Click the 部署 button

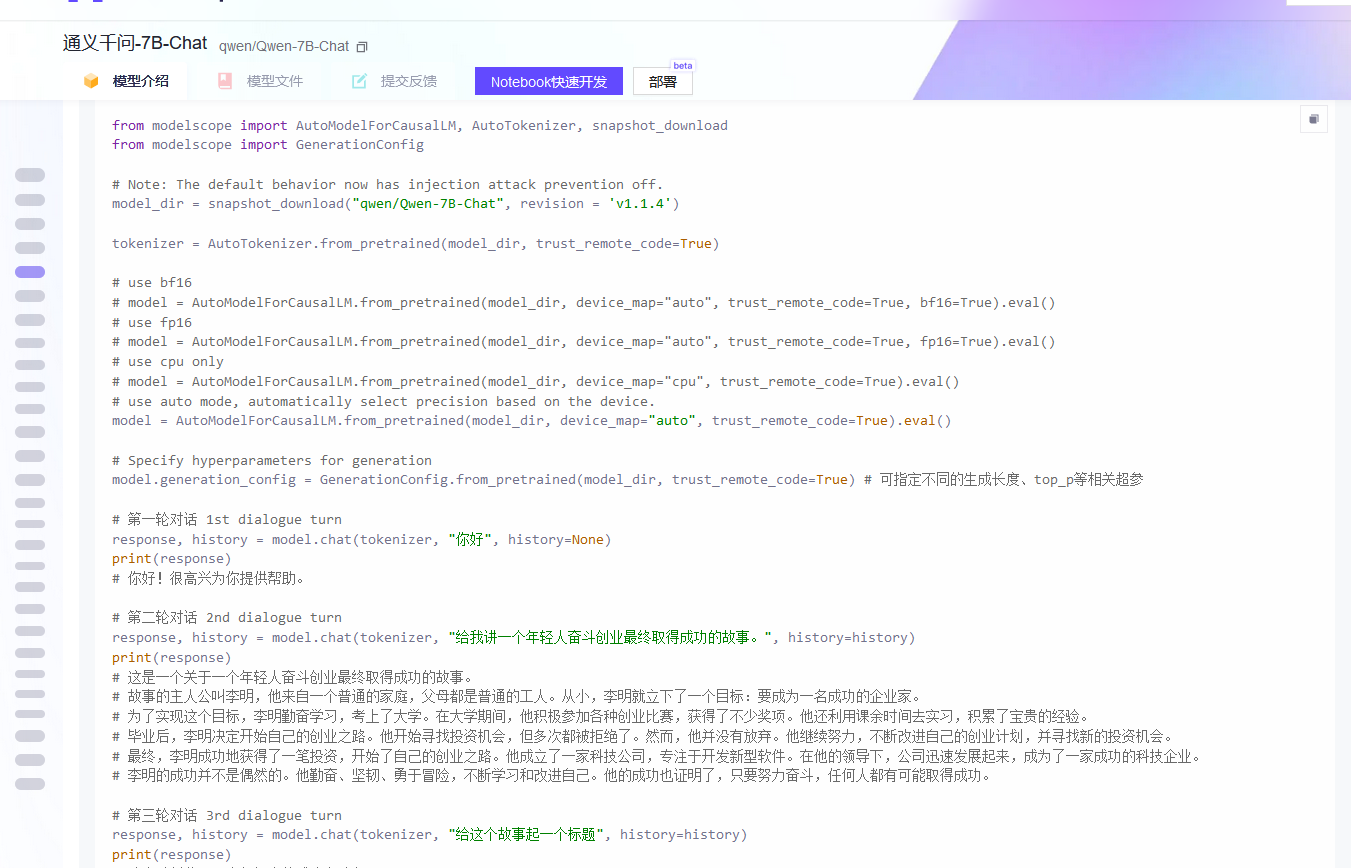coord(663,82)
